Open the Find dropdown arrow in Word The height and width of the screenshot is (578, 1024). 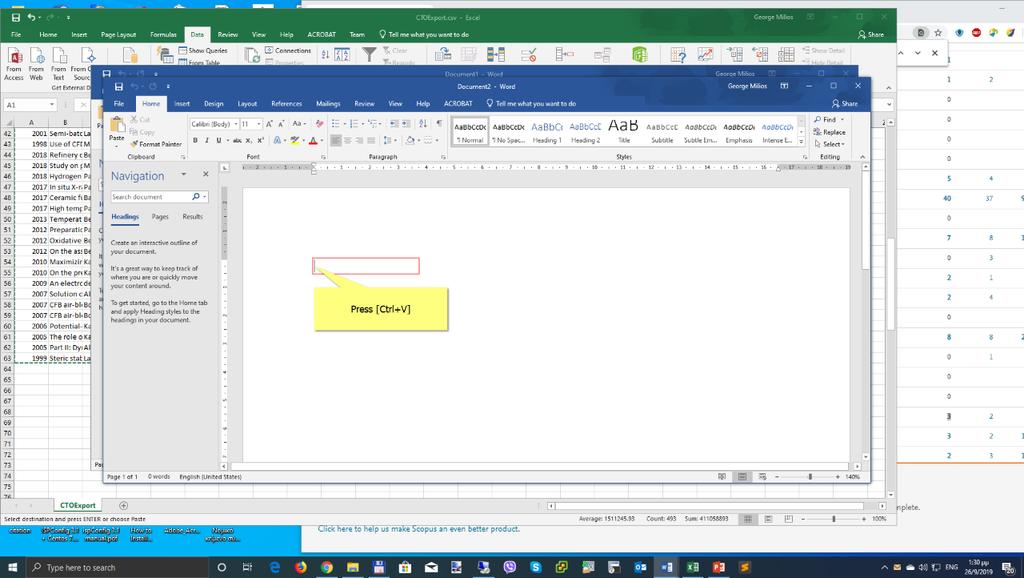(842, 120)
